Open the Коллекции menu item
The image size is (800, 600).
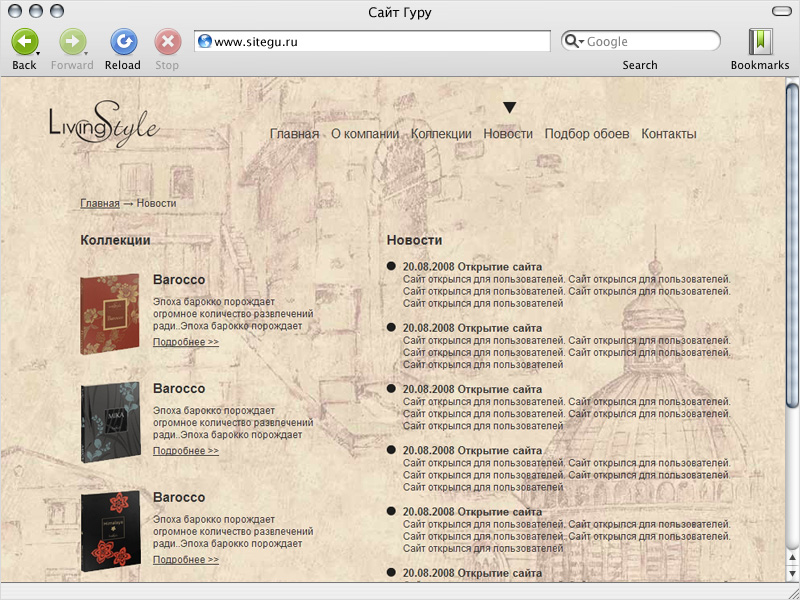(441, 134)
